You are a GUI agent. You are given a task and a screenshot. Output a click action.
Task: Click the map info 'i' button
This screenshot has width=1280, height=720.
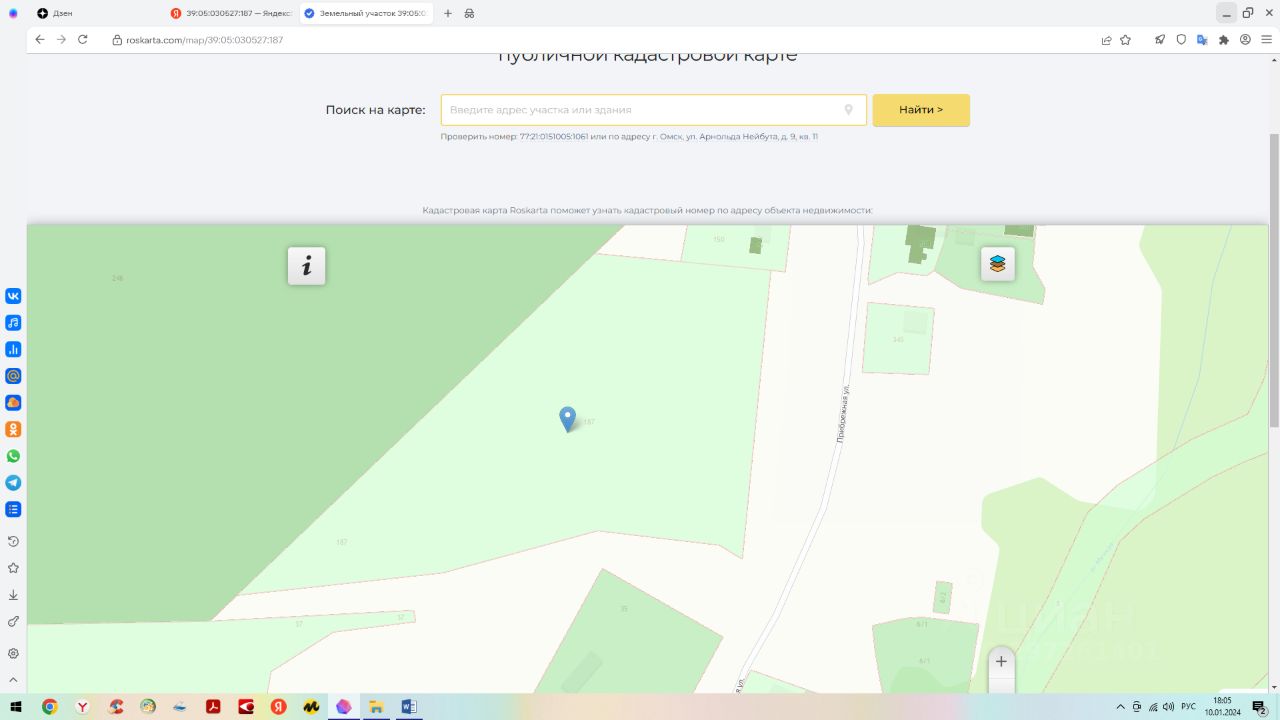306,265
